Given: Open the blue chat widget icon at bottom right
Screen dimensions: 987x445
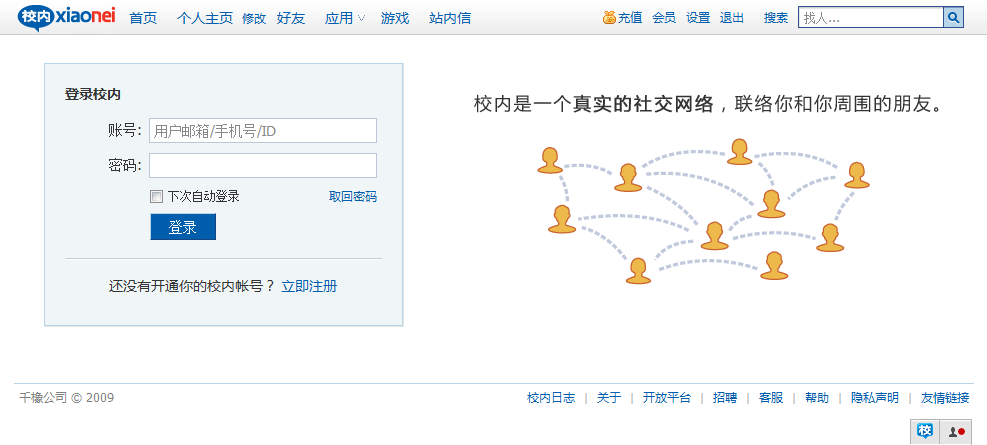Looking at the screenshot, I should pos(925,432).
